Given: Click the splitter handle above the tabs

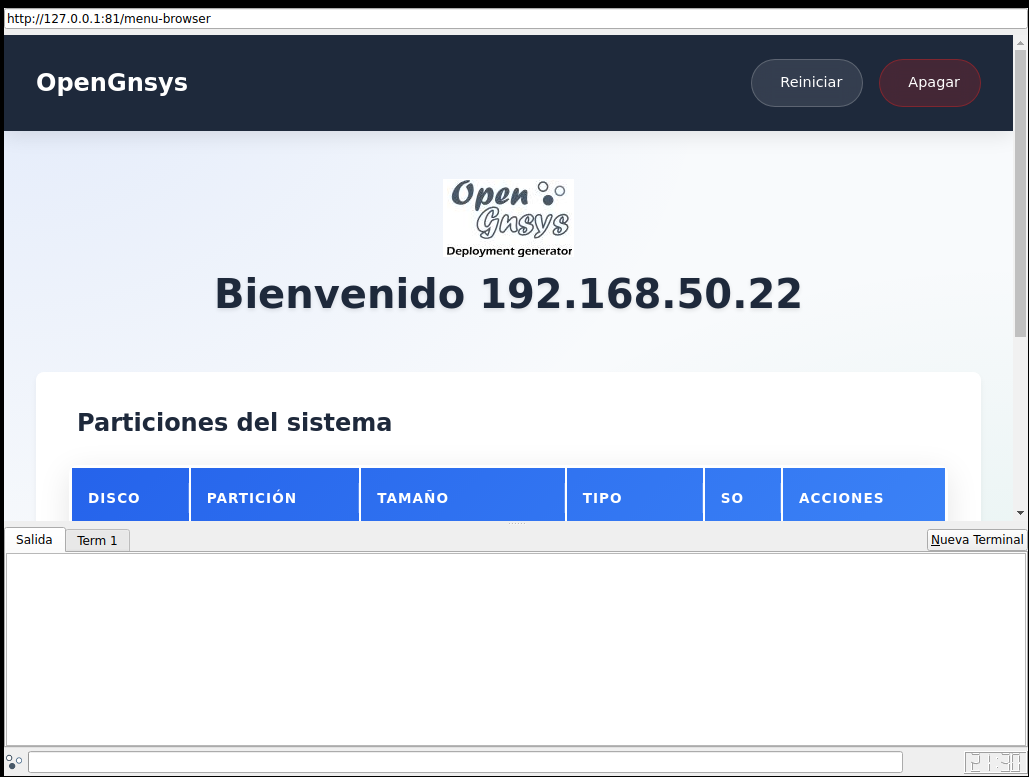Looking at the screenshot, I should tap(516, 524).
